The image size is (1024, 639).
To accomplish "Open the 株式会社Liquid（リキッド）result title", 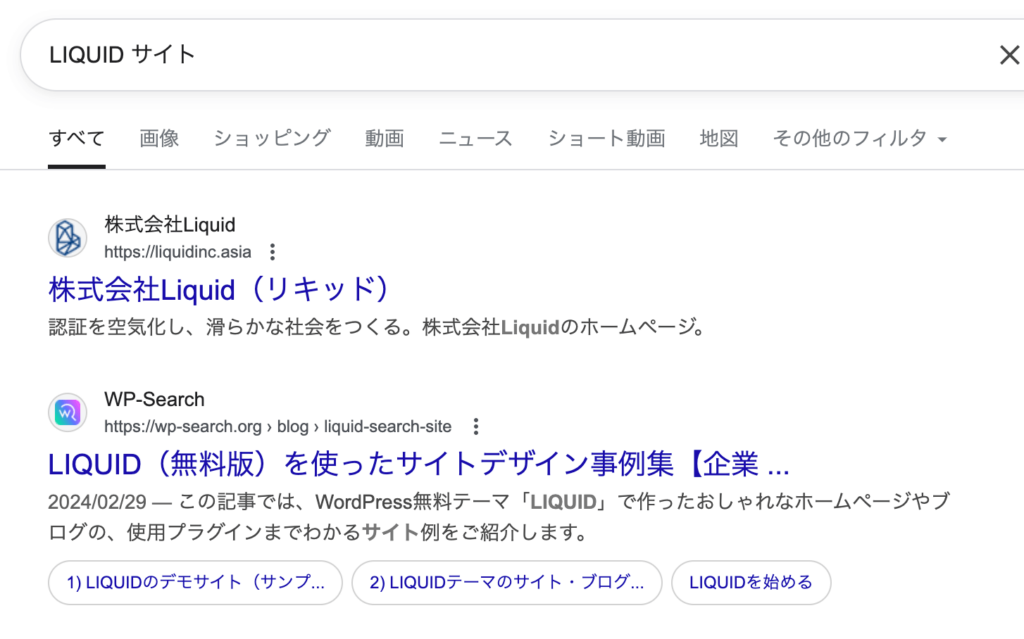I will [219, 289].
